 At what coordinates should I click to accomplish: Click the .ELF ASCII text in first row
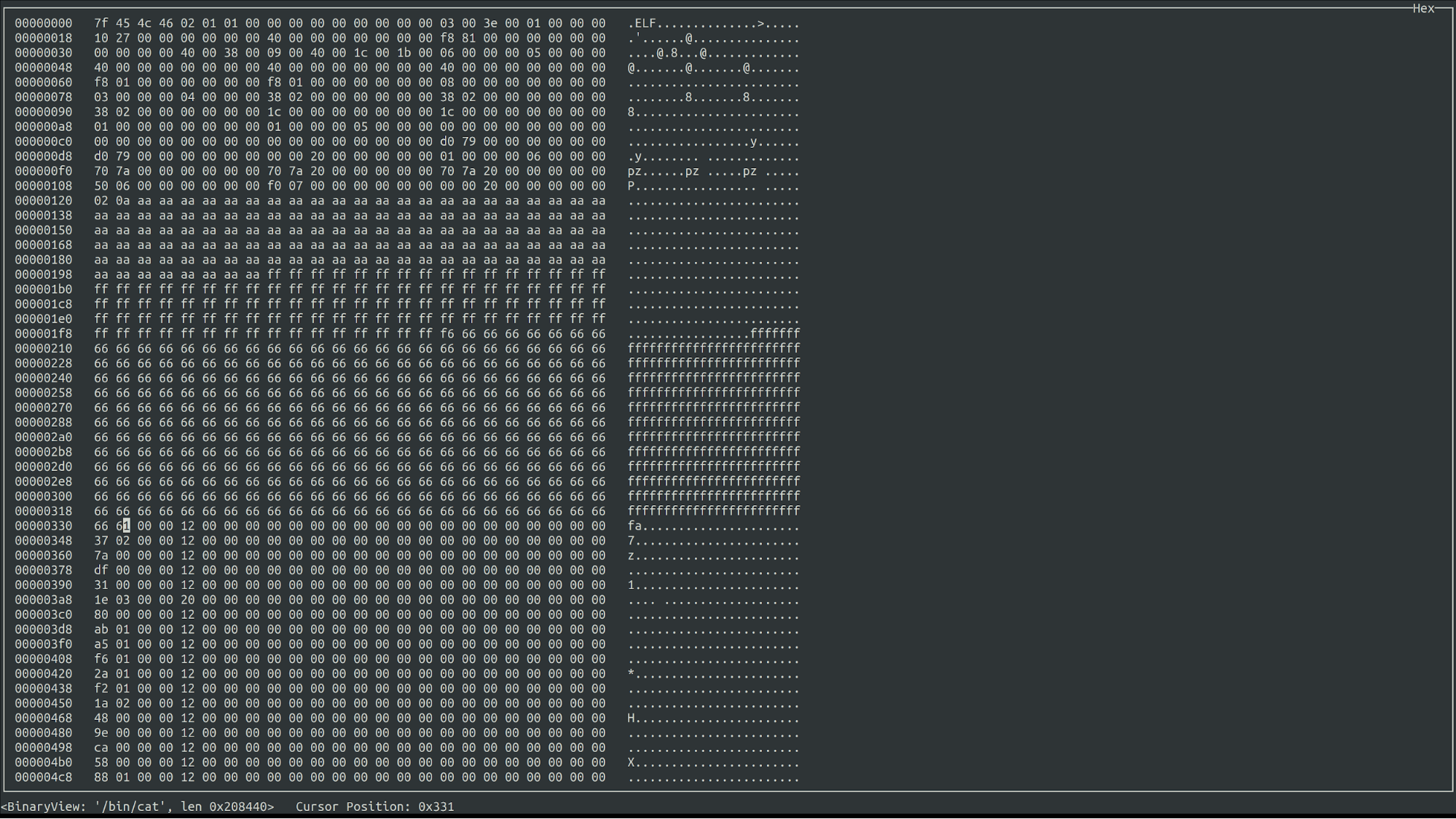[x=642, y=23]
